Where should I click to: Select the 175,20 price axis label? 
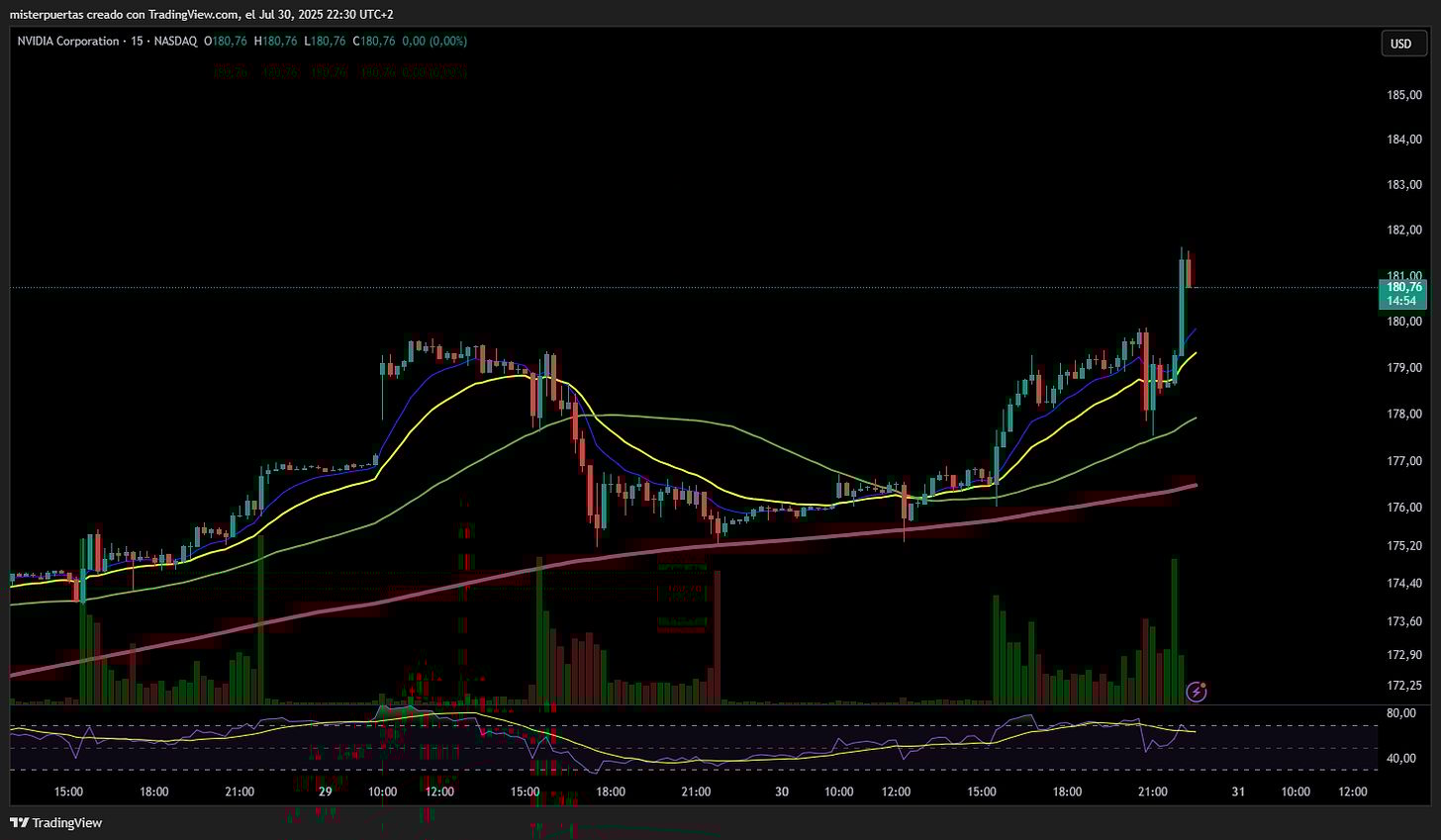[x=1404, y=546]
